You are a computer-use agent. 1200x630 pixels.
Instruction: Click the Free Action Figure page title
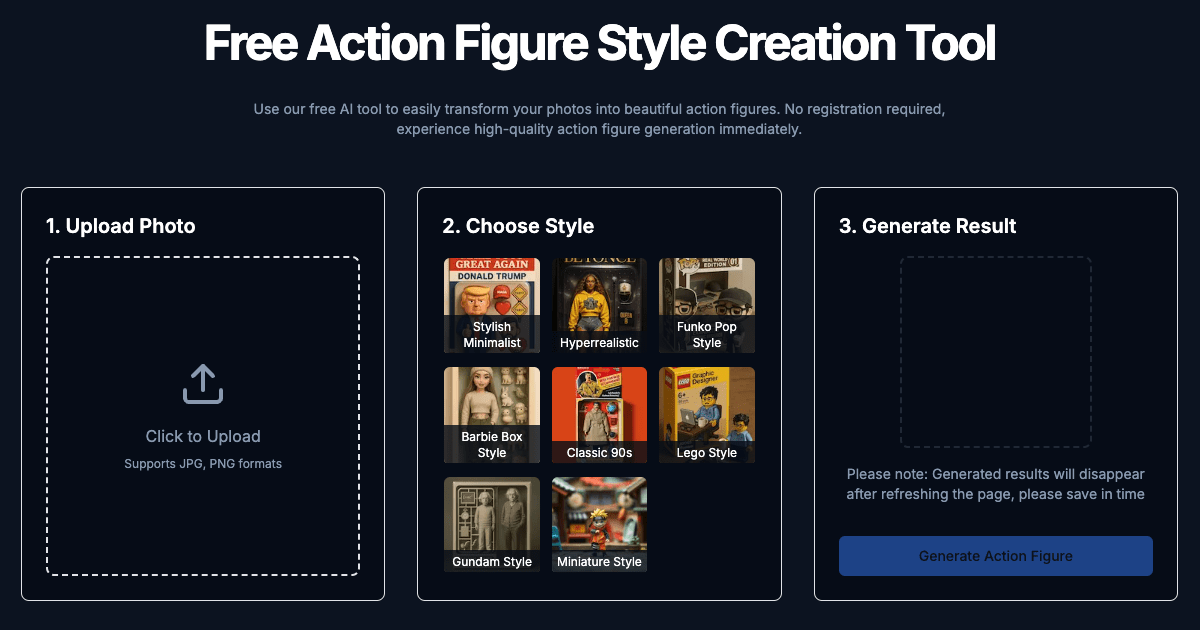(600, 44)
